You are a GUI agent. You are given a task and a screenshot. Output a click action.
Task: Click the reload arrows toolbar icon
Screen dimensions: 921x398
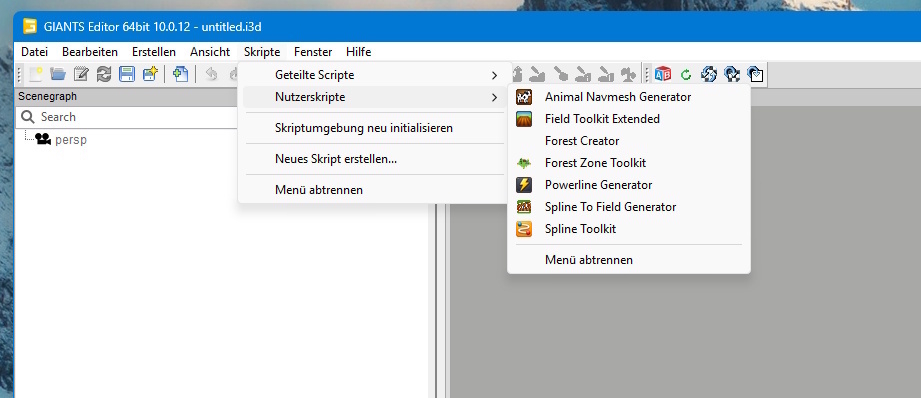point(104,74)
